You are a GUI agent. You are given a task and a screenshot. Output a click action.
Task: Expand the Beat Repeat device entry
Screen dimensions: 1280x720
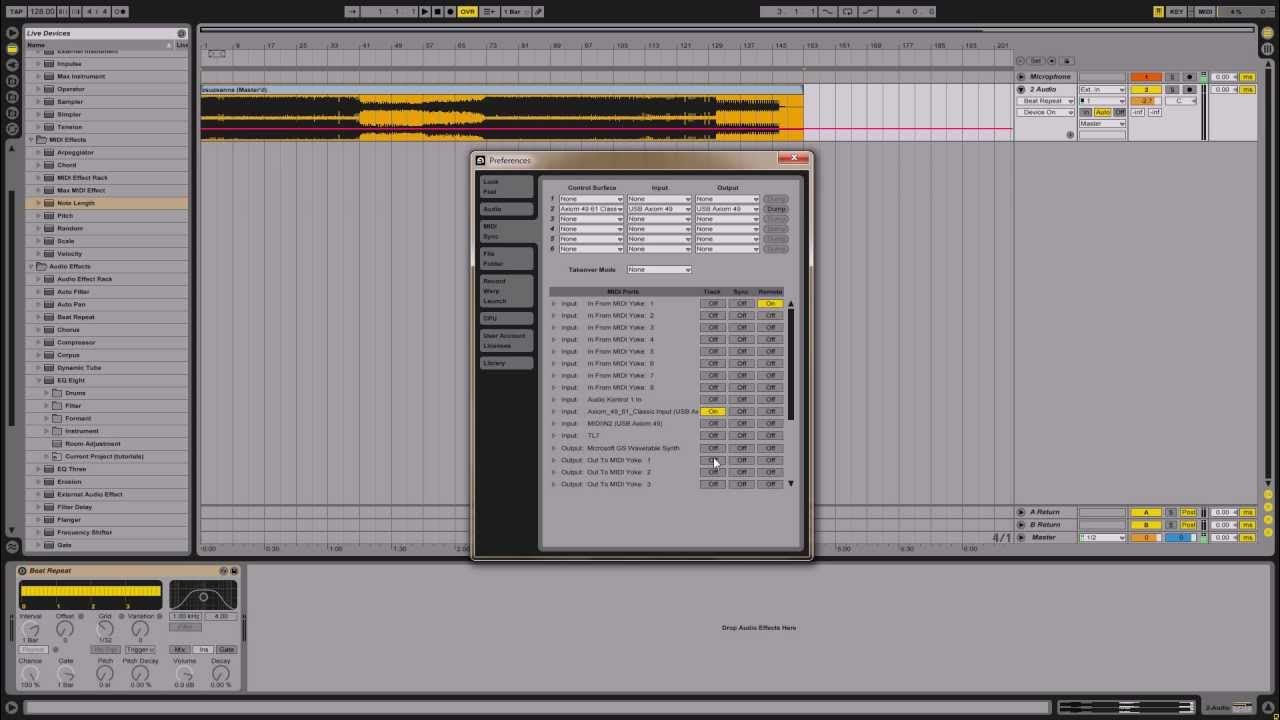coord(39,317)
